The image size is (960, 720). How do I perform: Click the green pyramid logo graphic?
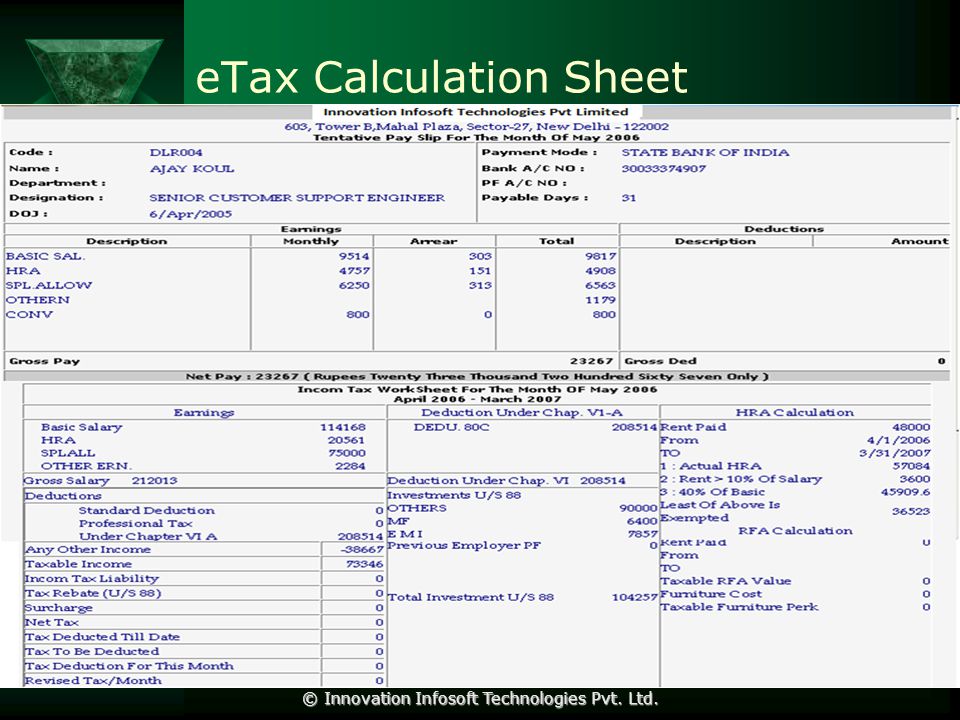click(x=94, y=70)
